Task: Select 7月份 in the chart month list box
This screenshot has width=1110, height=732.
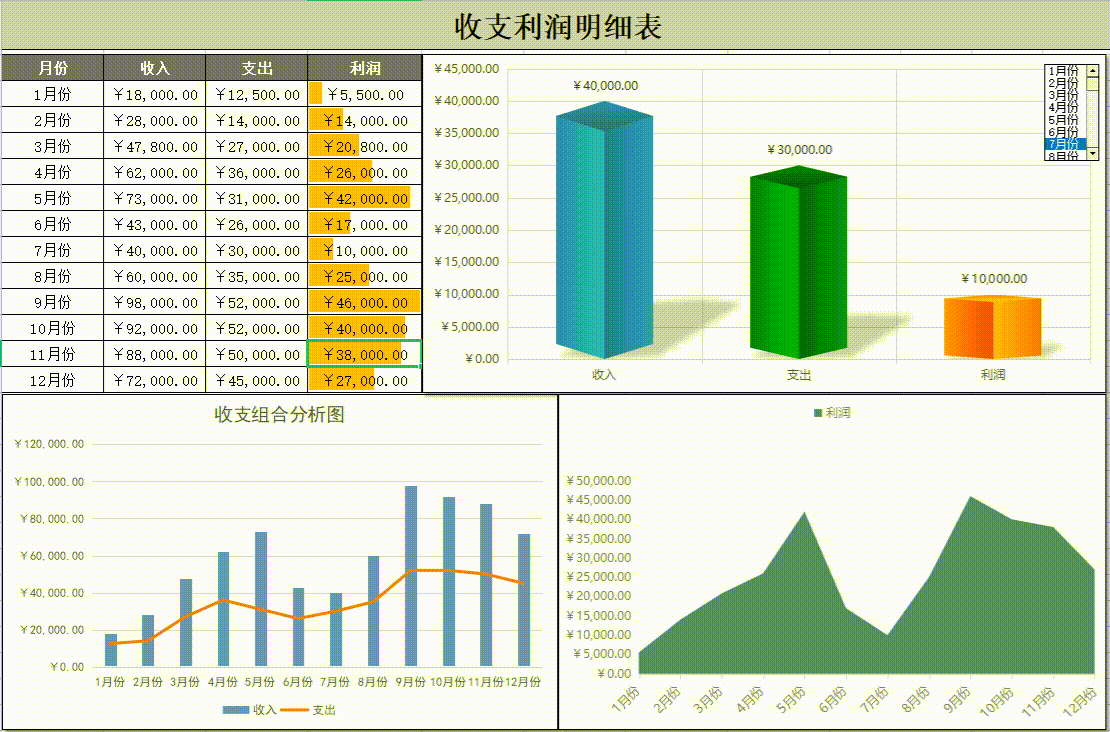Action: (1062, 143)
